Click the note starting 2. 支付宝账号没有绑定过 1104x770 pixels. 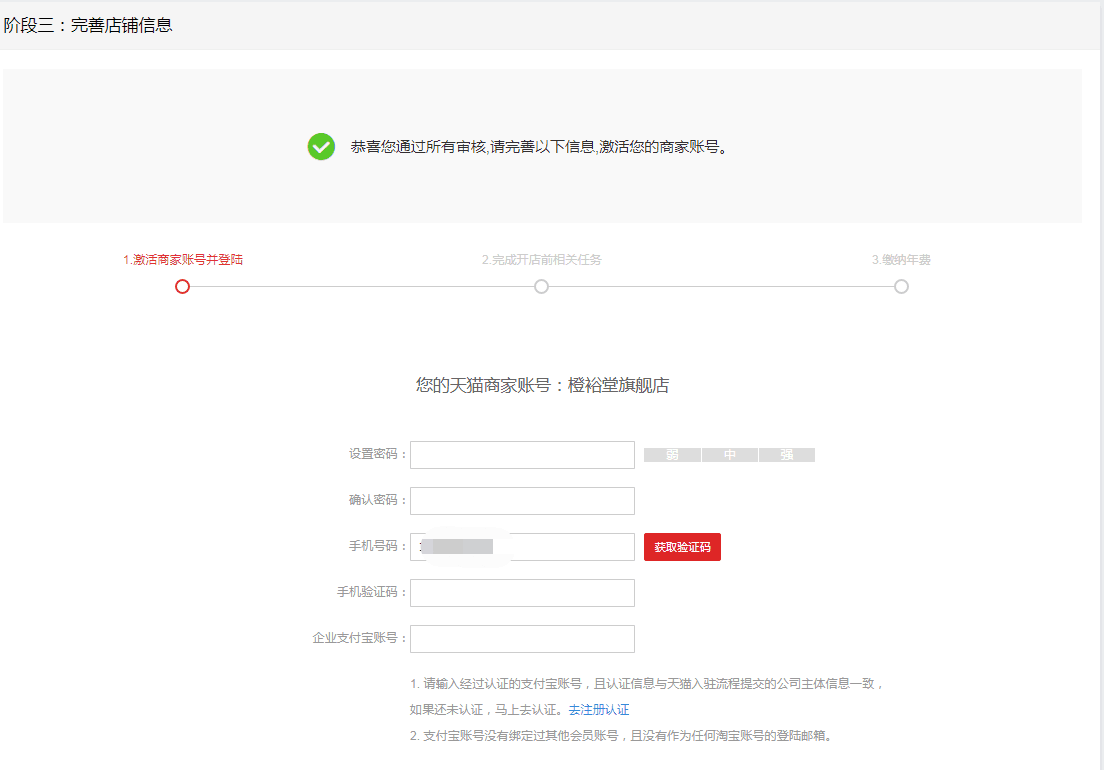(621, 736)
